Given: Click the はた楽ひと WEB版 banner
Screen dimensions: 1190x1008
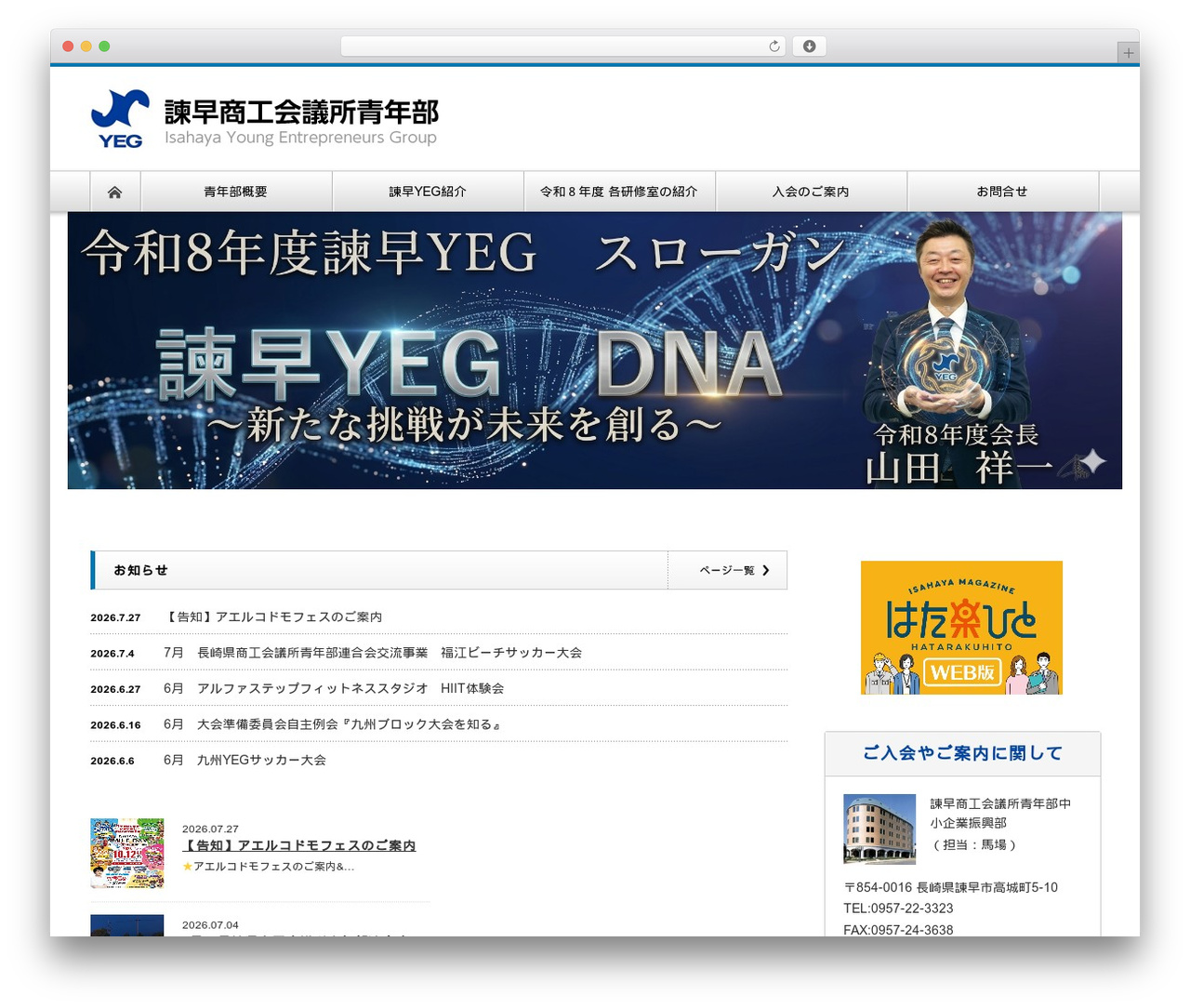Looking at the screenshot, I should 961,628.
